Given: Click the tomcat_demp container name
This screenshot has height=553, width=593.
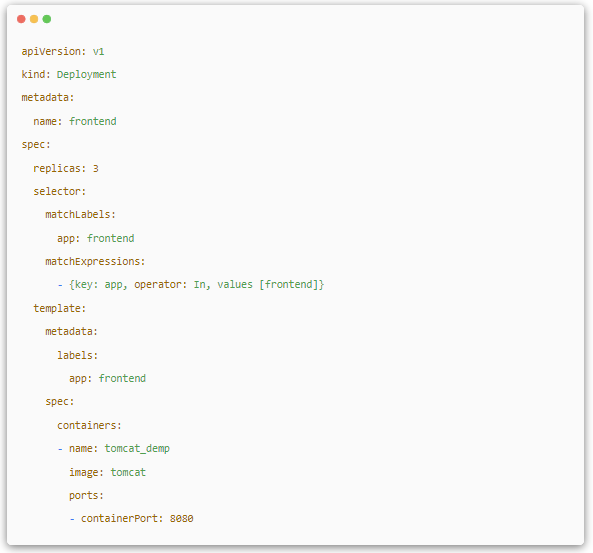Looking at the screenshot, I should (137, 449).
